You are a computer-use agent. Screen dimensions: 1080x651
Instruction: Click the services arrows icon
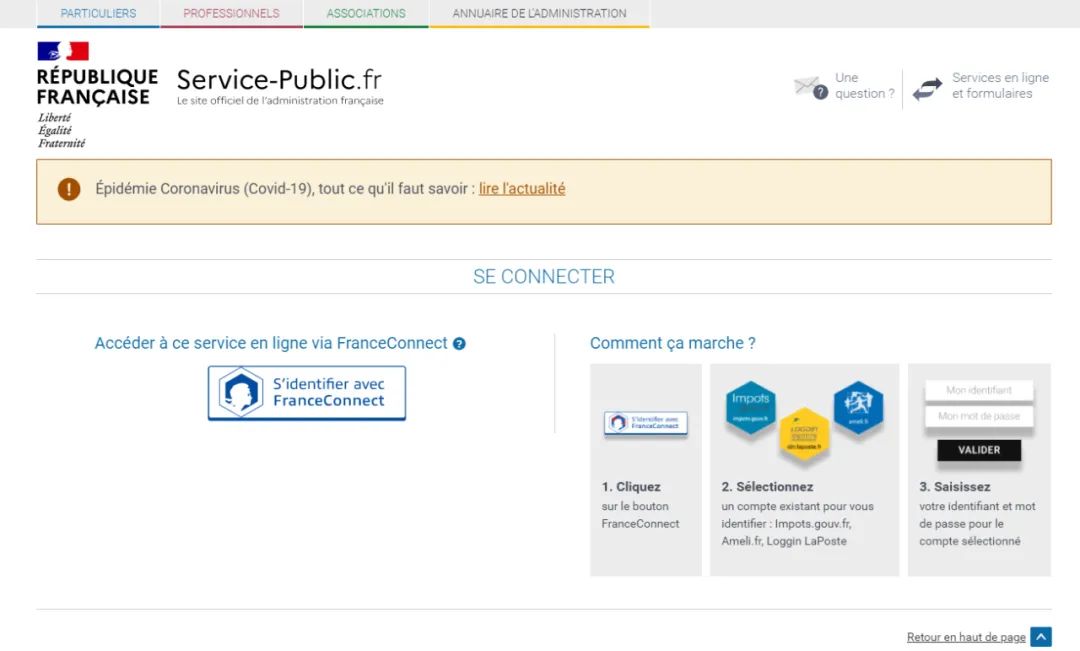(x=927, y=88)
